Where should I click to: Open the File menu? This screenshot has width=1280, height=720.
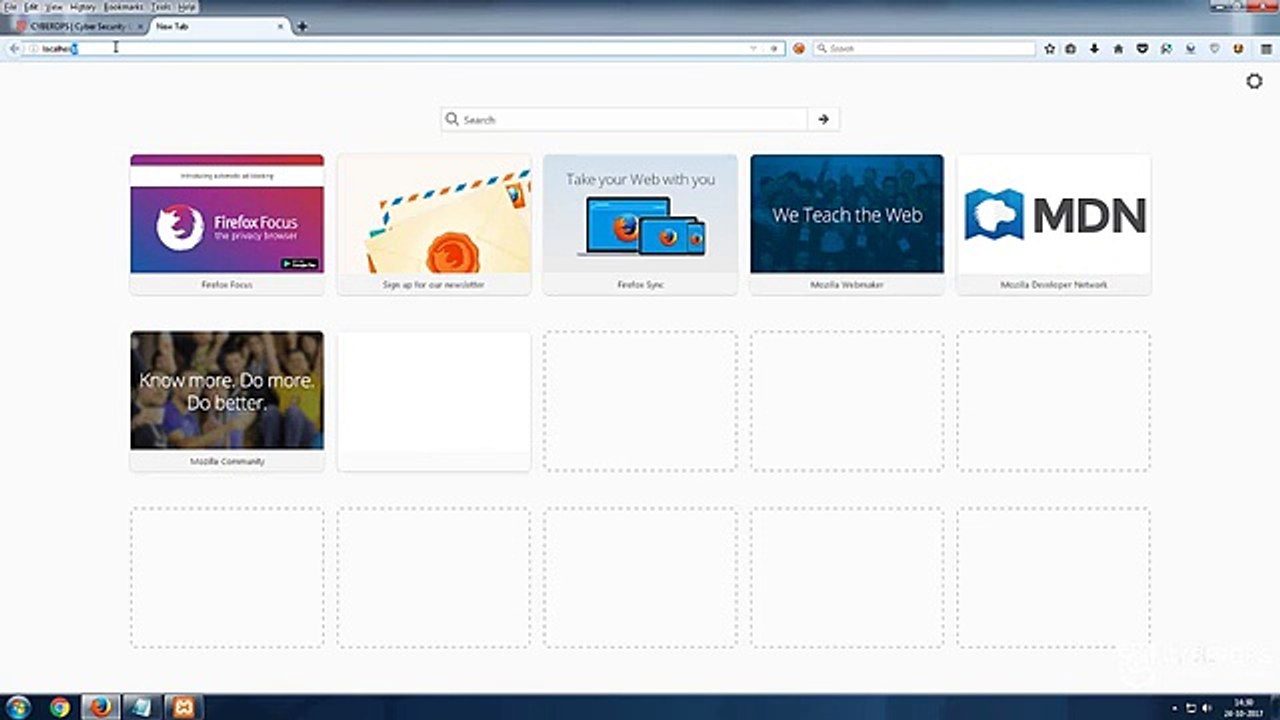[x=11, y=7]
